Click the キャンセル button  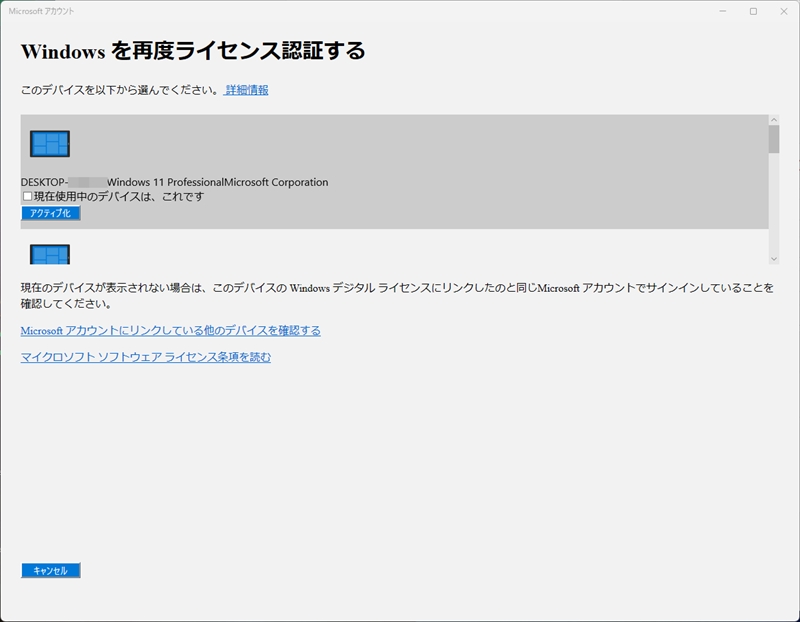coord(50,570)
